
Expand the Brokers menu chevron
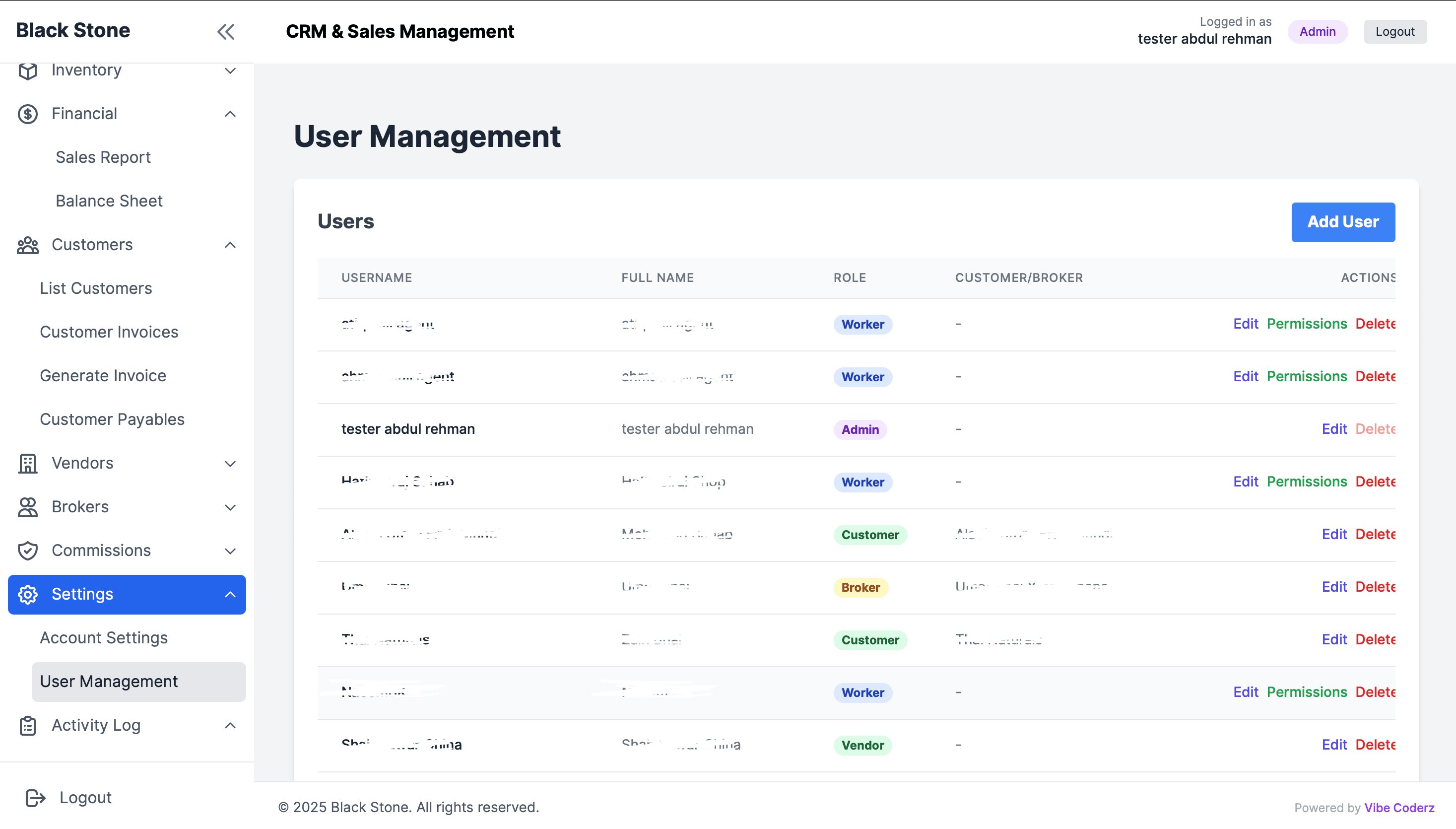click(x=230, y=507)
